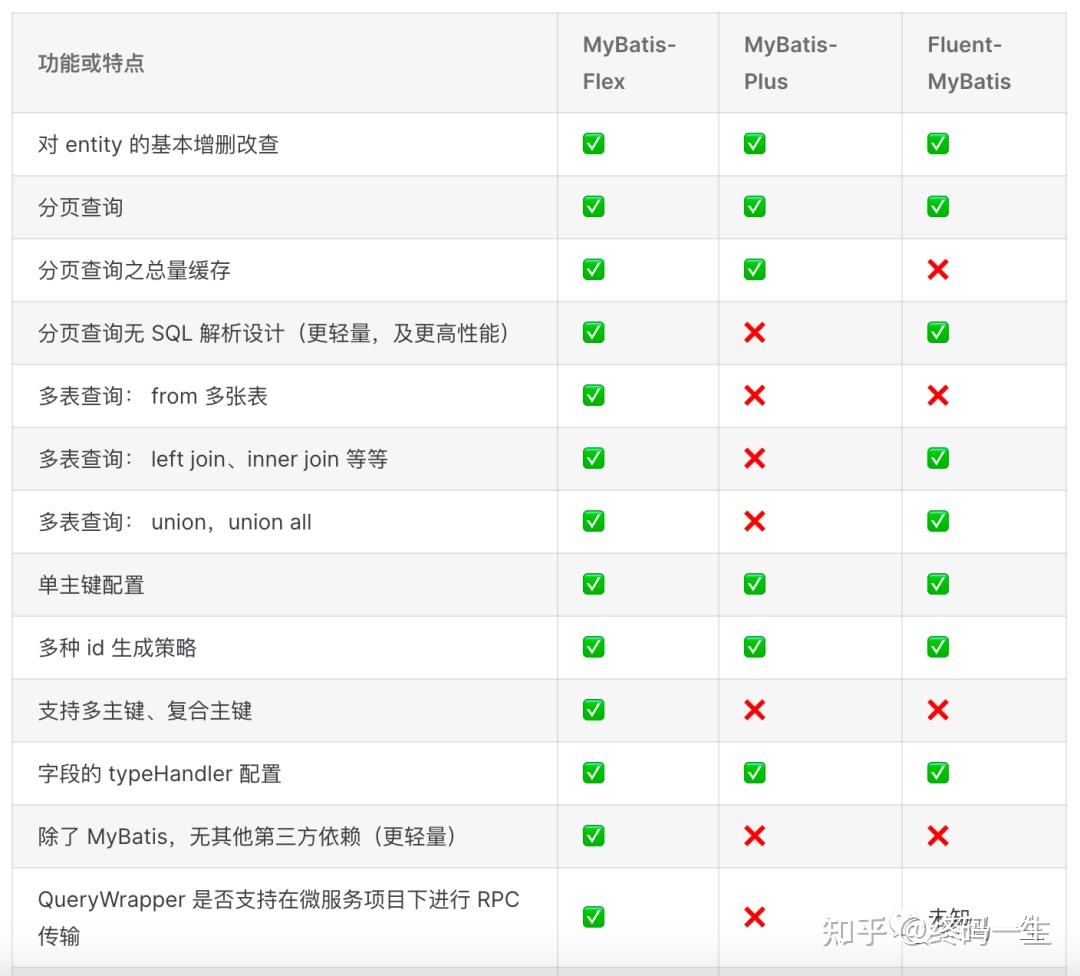Click Fluent-MyBatis red cross for 第三方依赖 row
This screenshot has width=1080, height=976.
coord(937,835)
